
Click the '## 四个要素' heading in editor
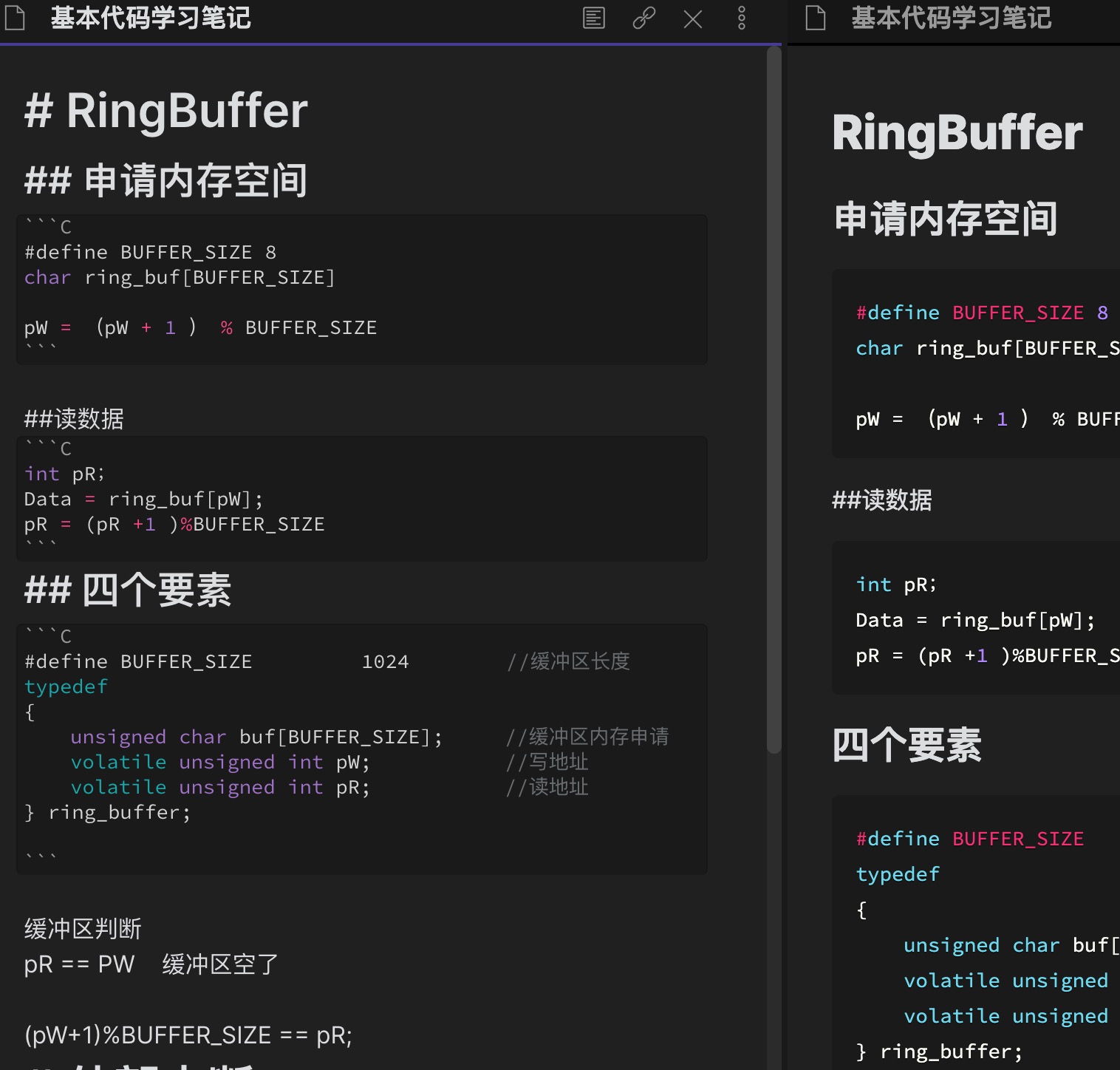pos(128,590)
